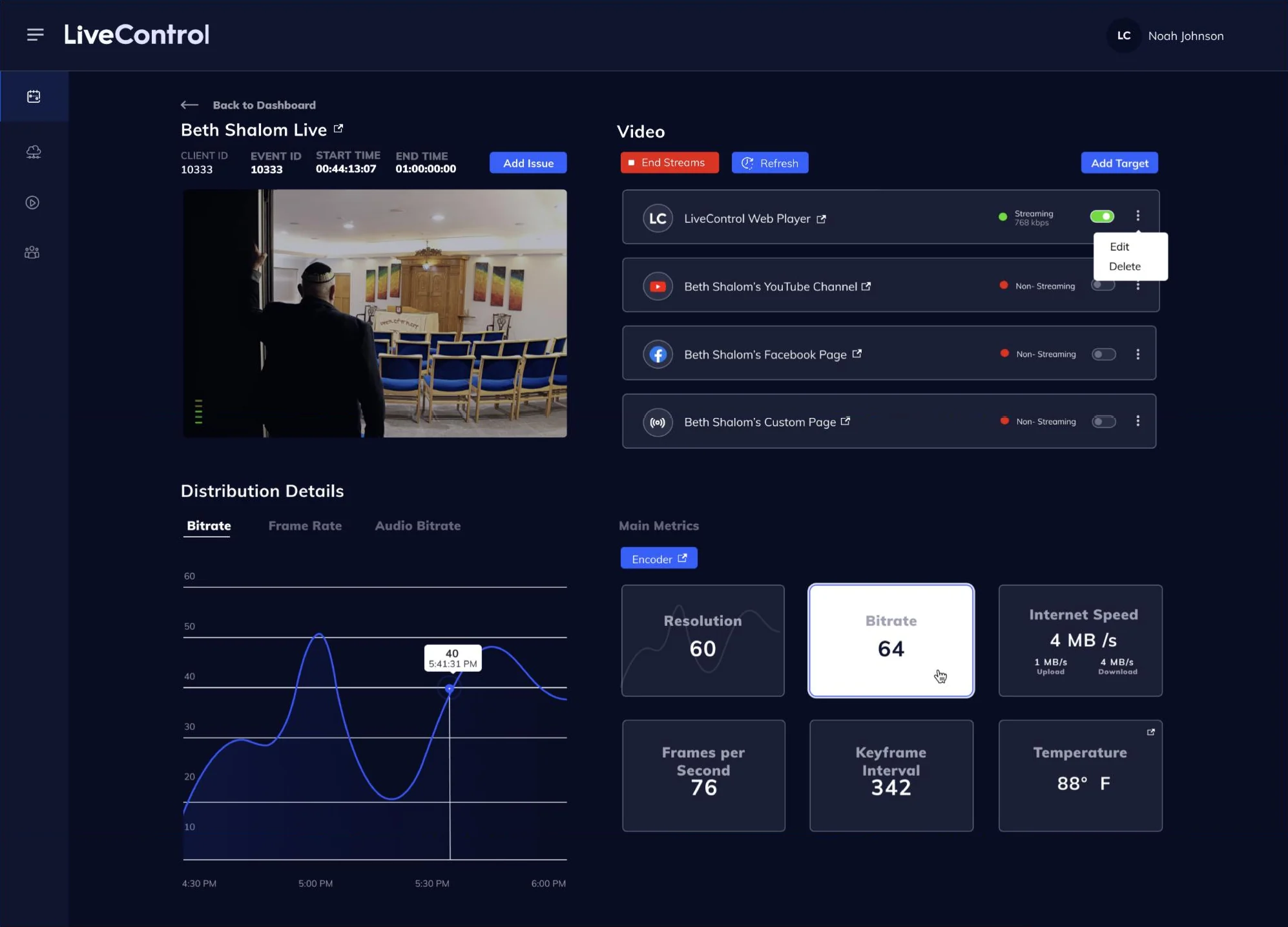The width and height of the screenshot is (1288, 927).
Task: Click the Streaming 768 kbps status
Action: (x=1026, y=218)
